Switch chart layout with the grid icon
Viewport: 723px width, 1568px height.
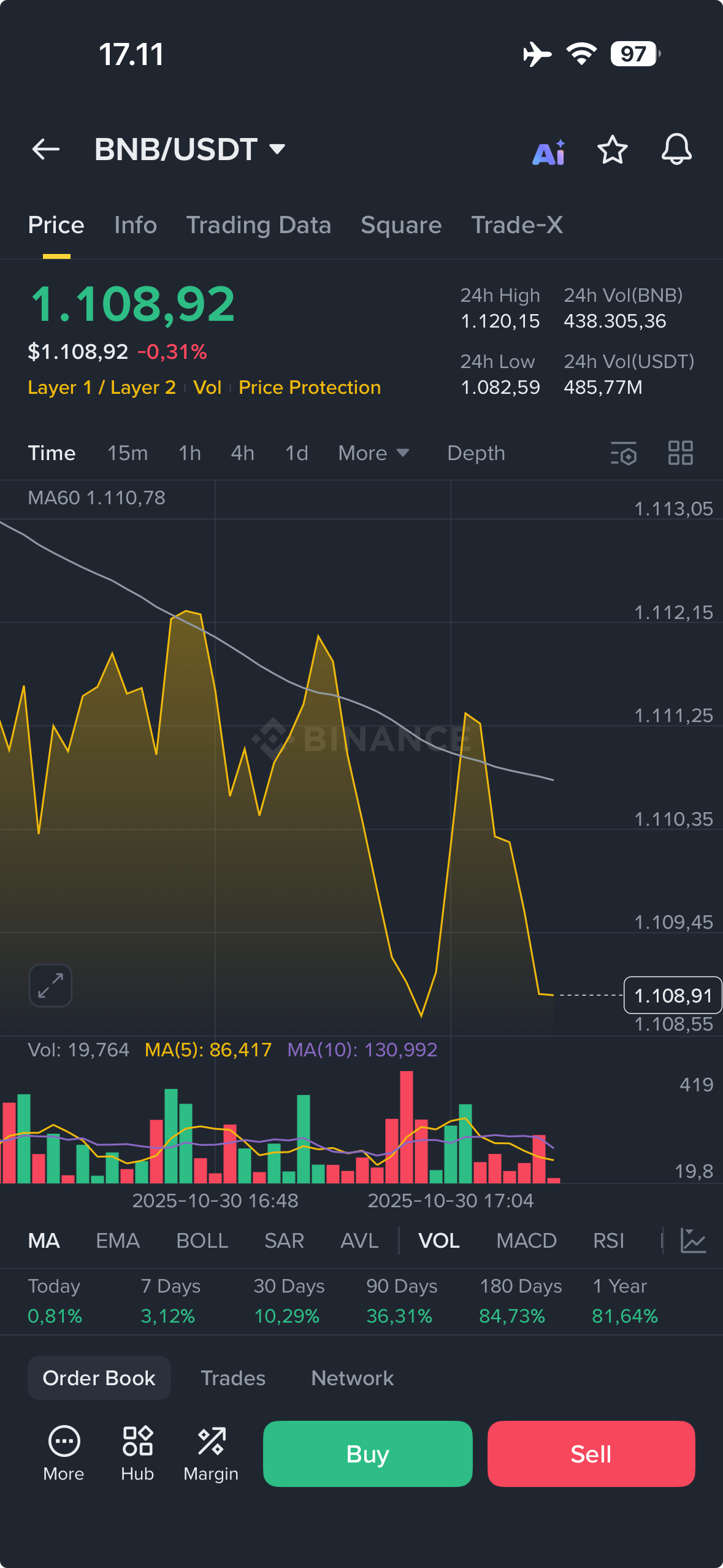[680, 453]
